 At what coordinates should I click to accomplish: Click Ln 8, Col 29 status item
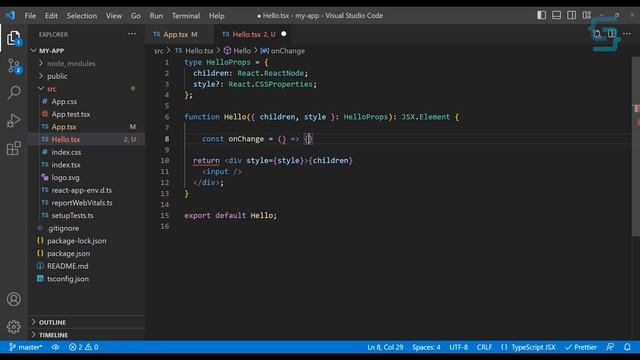385,347
